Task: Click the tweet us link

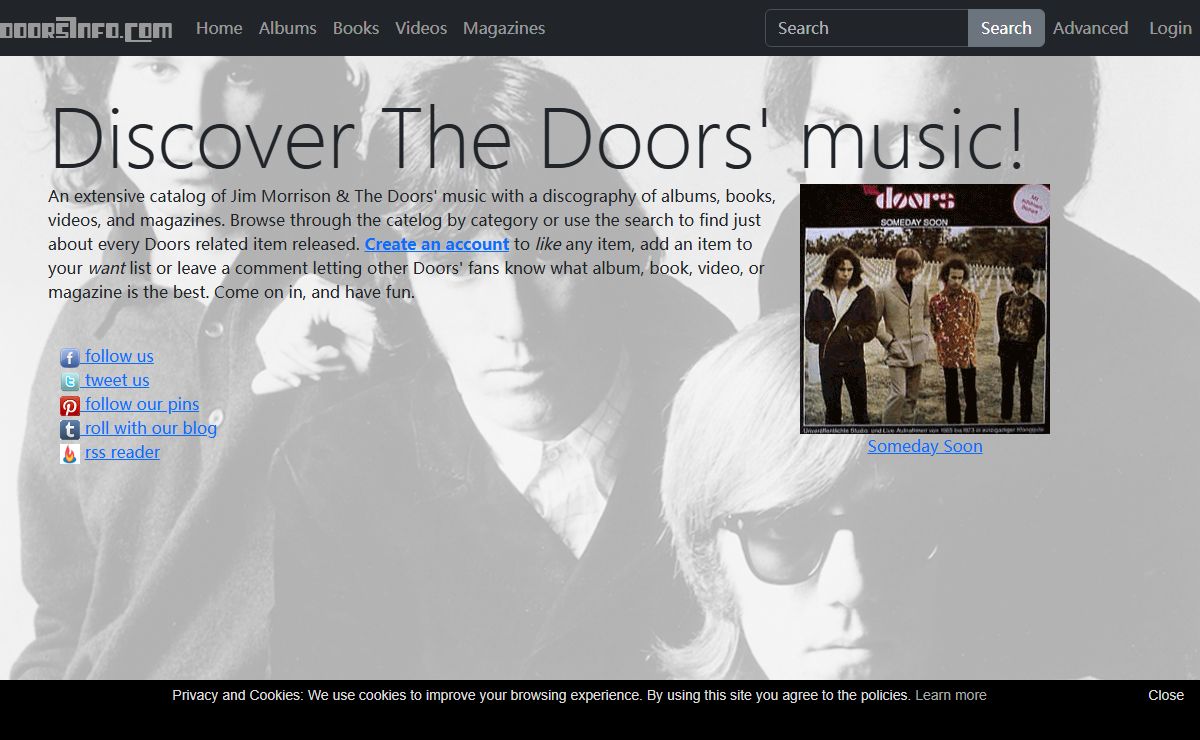Action: tap(117, 380)
